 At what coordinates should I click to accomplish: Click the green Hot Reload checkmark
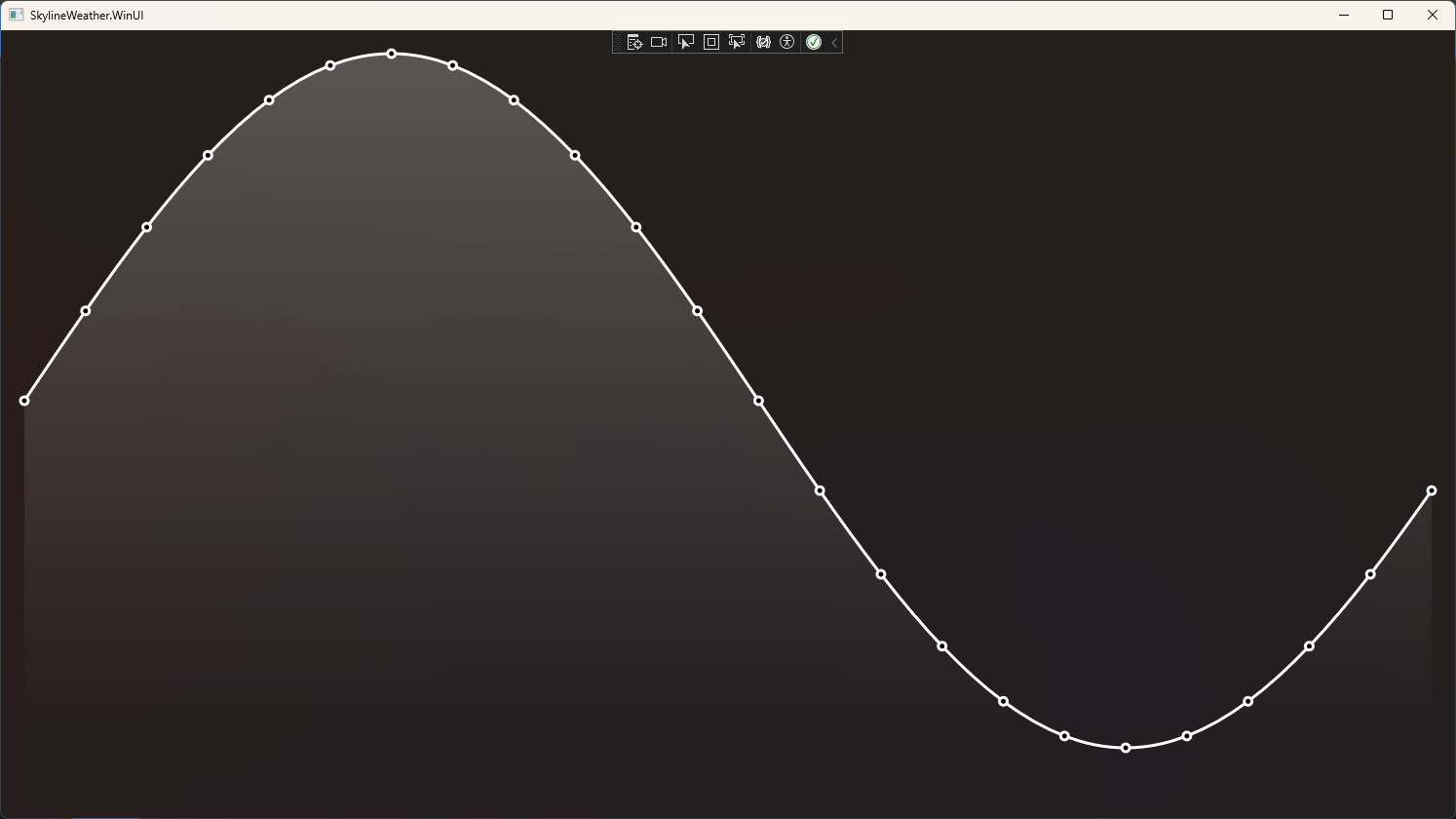[814, 42]
